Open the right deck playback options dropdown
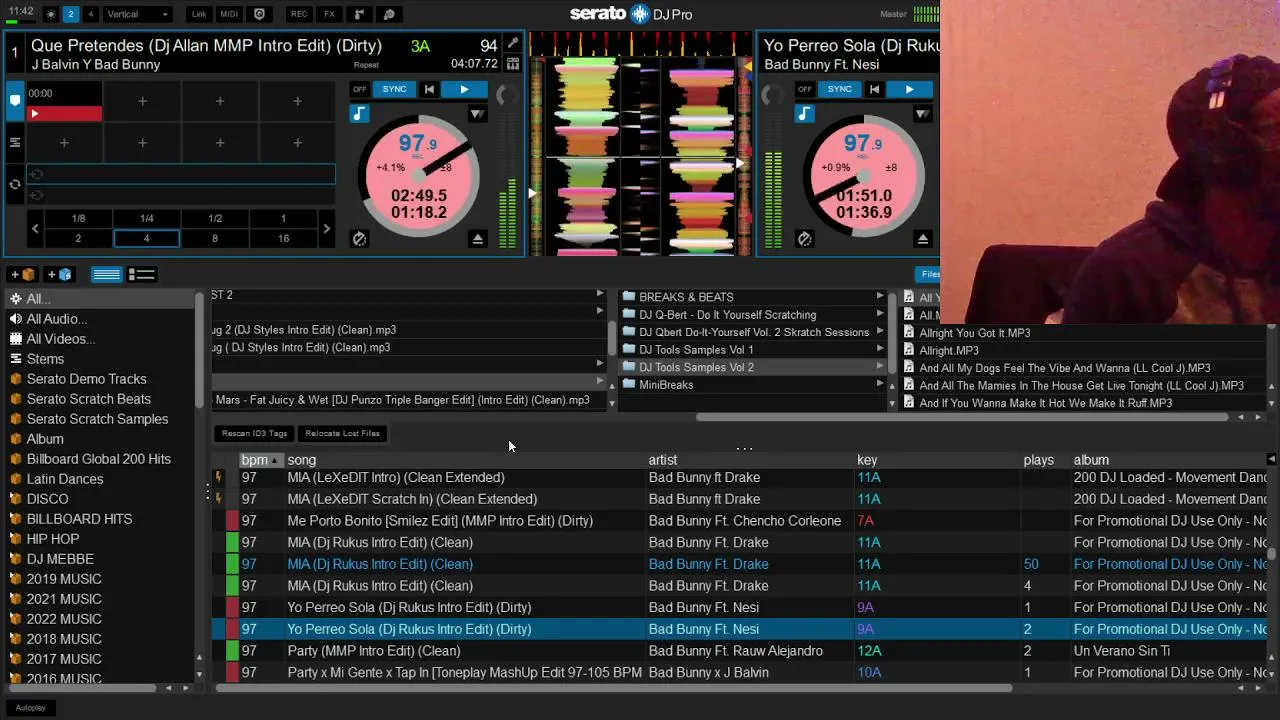 [x=922, y=114]
